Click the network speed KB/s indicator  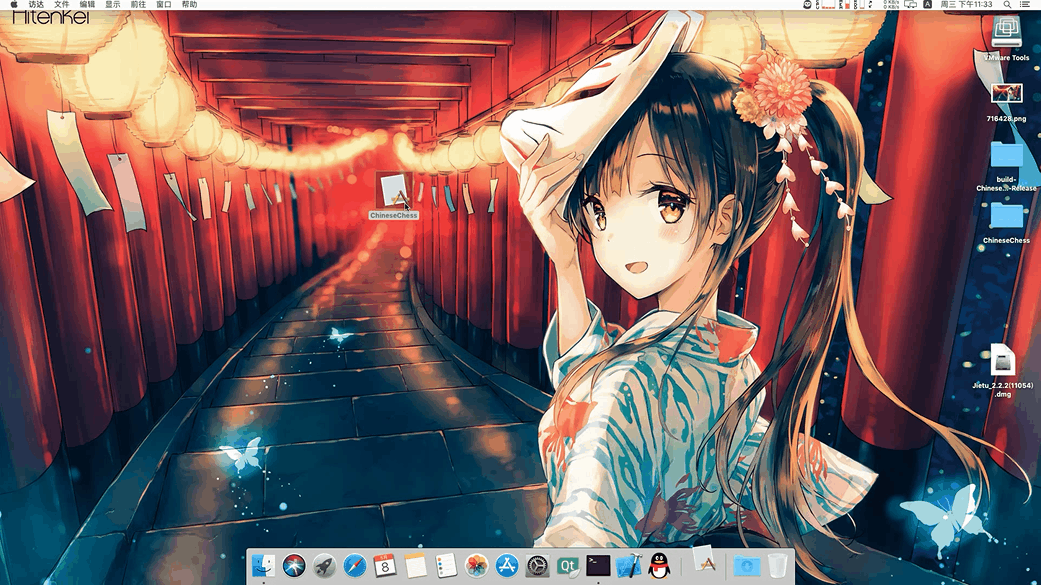(x=892, y=5)
